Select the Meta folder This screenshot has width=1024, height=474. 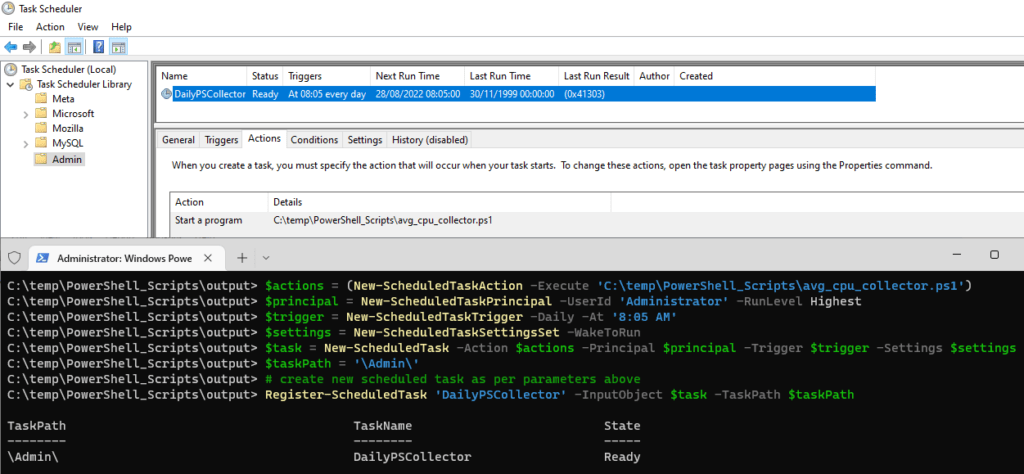(x=63, y=99)
